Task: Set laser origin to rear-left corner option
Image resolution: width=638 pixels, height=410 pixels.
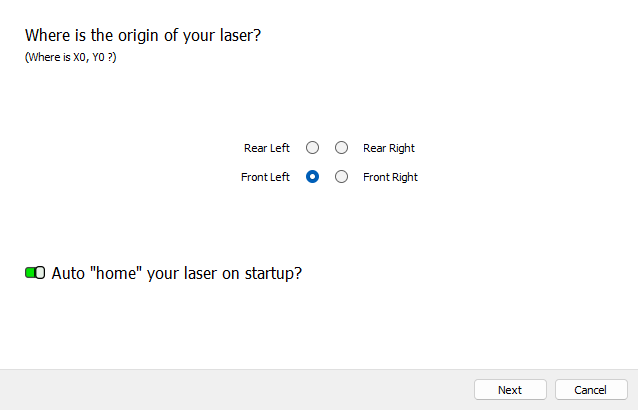Action: 313,148
